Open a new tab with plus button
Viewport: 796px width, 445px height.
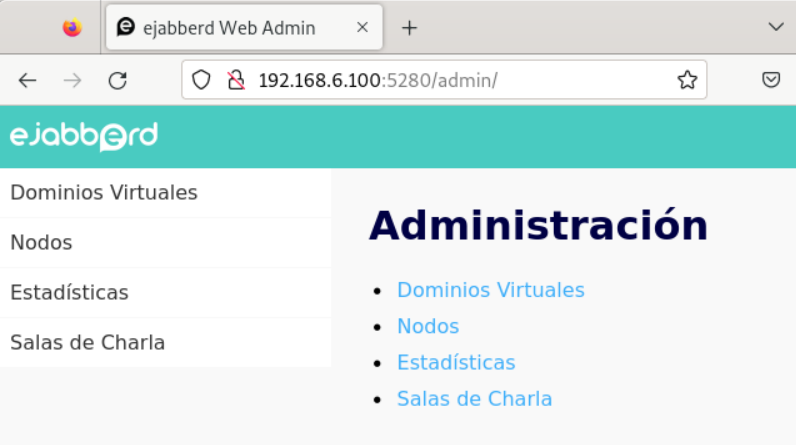(408, 28)
